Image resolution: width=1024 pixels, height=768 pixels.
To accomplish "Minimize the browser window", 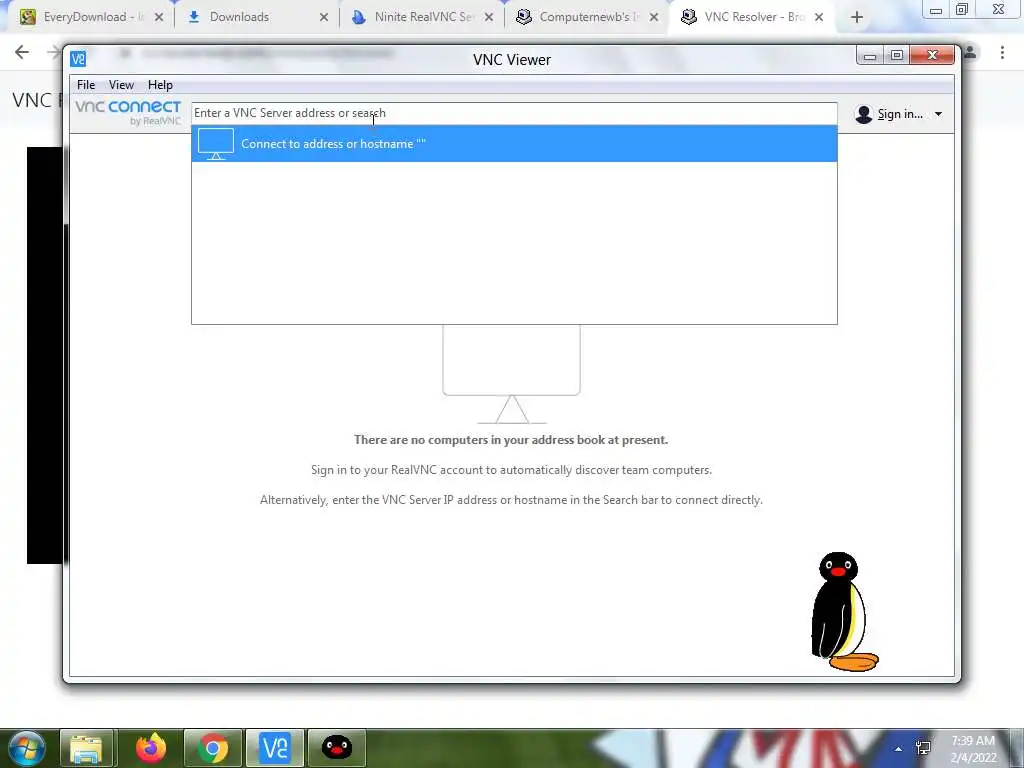I will pos(936,10).
